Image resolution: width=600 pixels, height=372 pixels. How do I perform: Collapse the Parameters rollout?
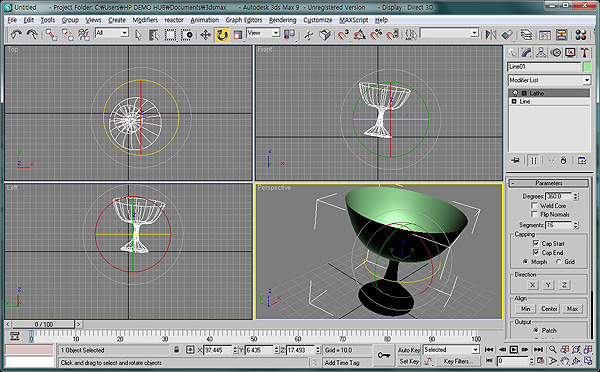[x=549, y=183]
